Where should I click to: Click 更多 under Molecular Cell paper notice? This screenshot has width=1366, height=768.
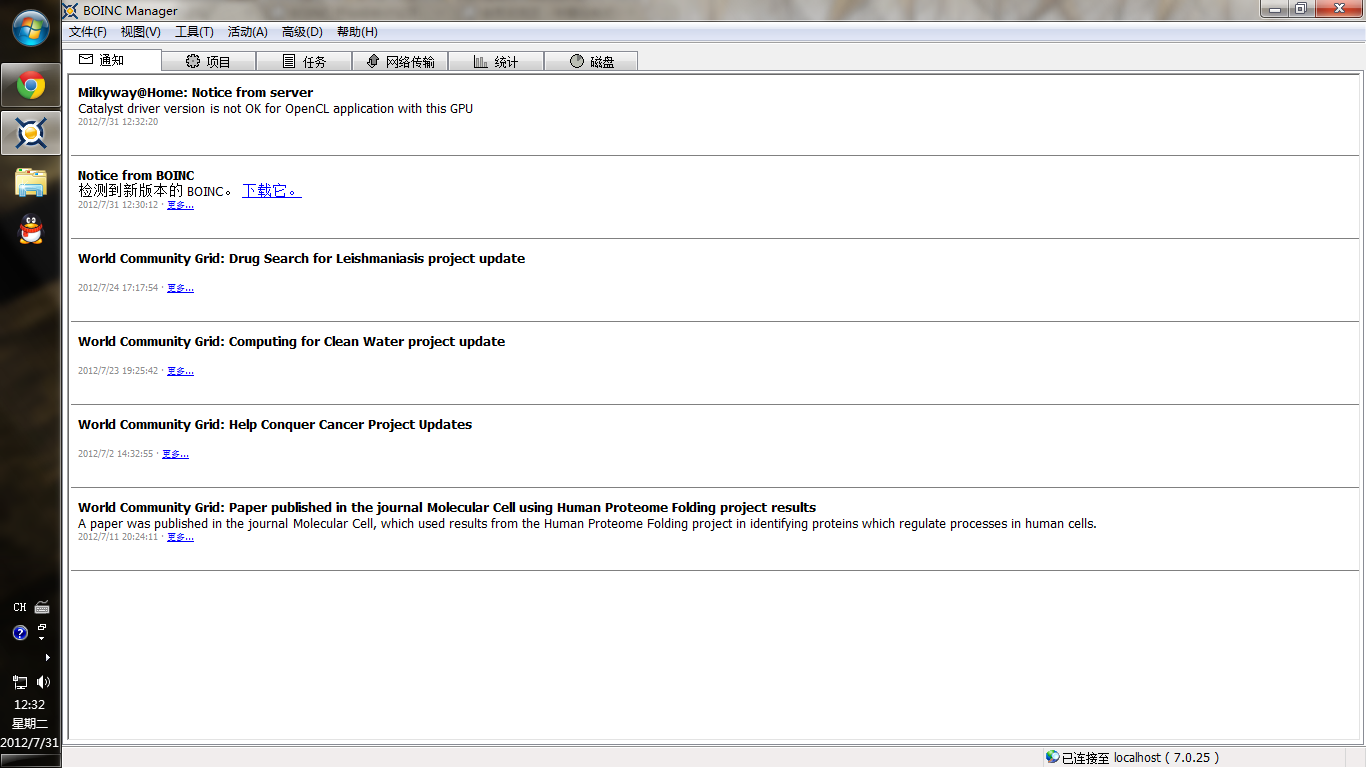[x=180, y=537]
